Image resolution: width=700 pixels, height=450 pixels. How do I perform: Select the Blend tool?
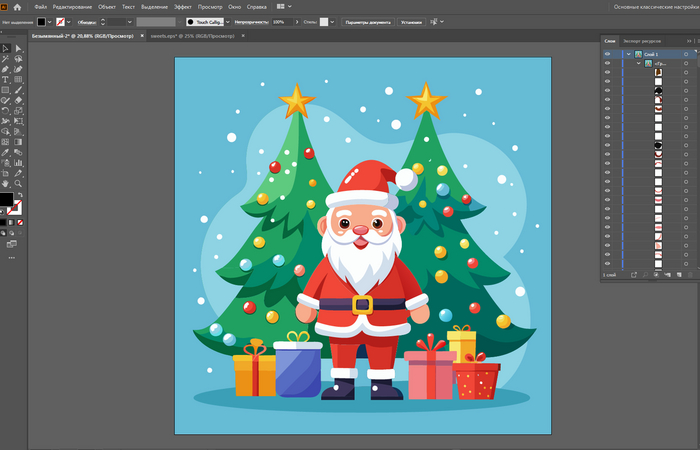click(x=18, y=153)
